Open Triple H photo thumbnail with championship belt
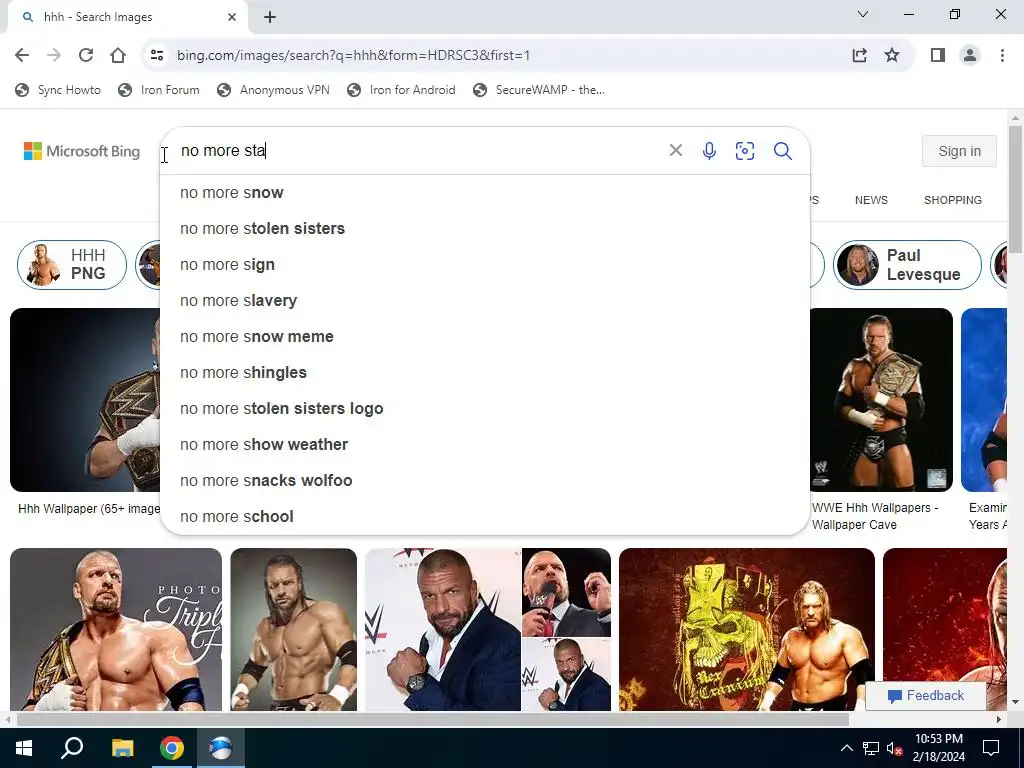This screenshot has height=768, width=1024. 116,629
